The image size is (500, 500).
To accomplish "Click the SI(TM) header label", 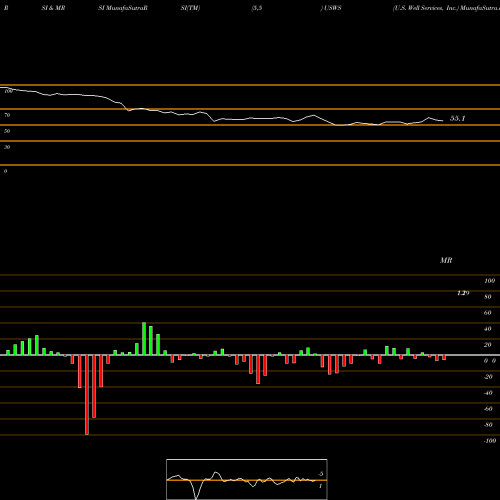I will point(190,8).
